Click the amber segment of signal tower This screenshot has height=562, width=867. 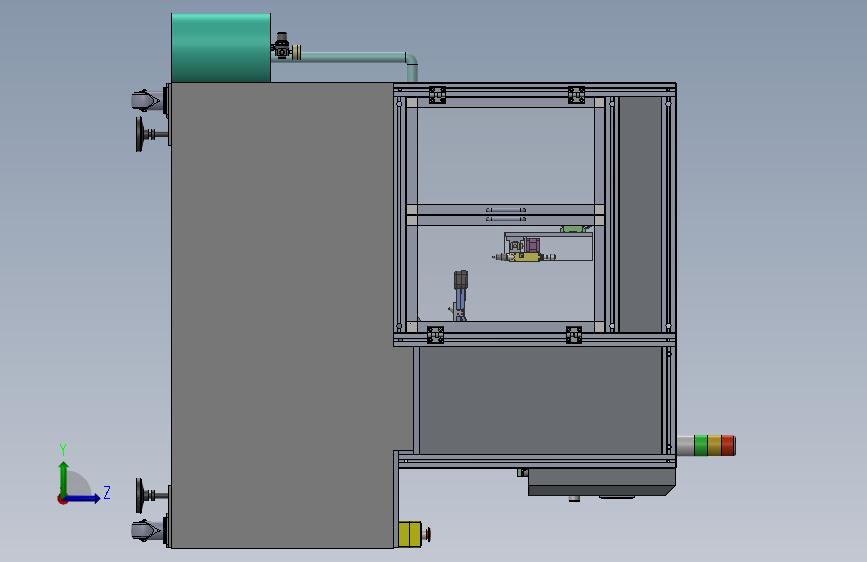[x=714, y=445]
